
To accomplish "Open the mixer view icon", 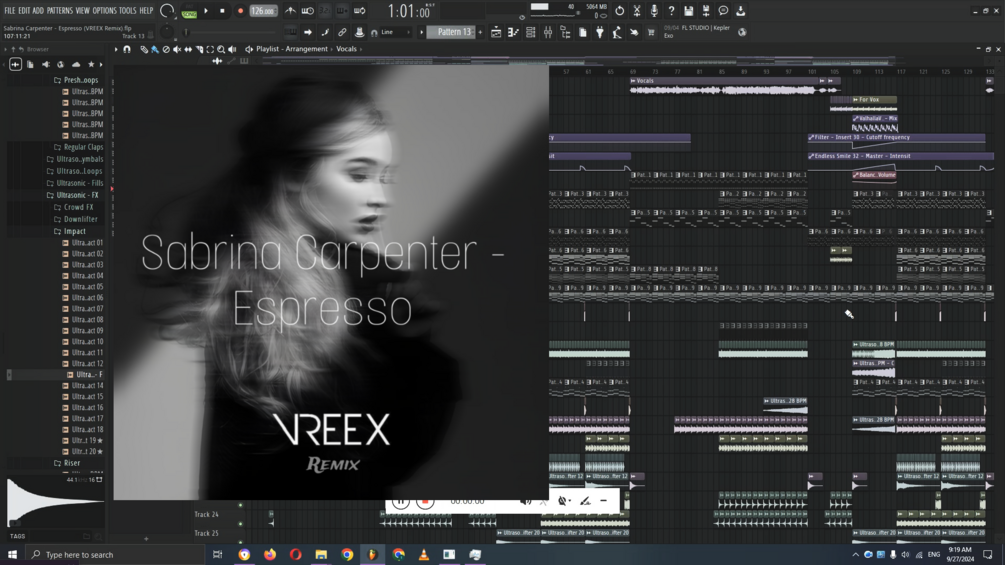I will [x=548, y=32].
